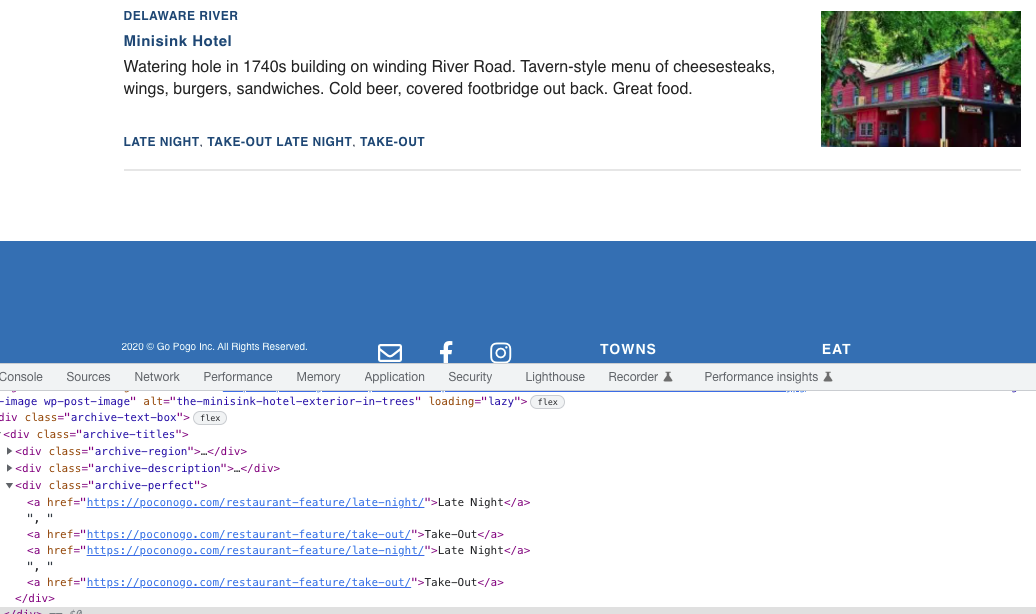This screenshot has height=614, width=1036.
Task: Select the archive-titles div line
Action: [96, 434]
